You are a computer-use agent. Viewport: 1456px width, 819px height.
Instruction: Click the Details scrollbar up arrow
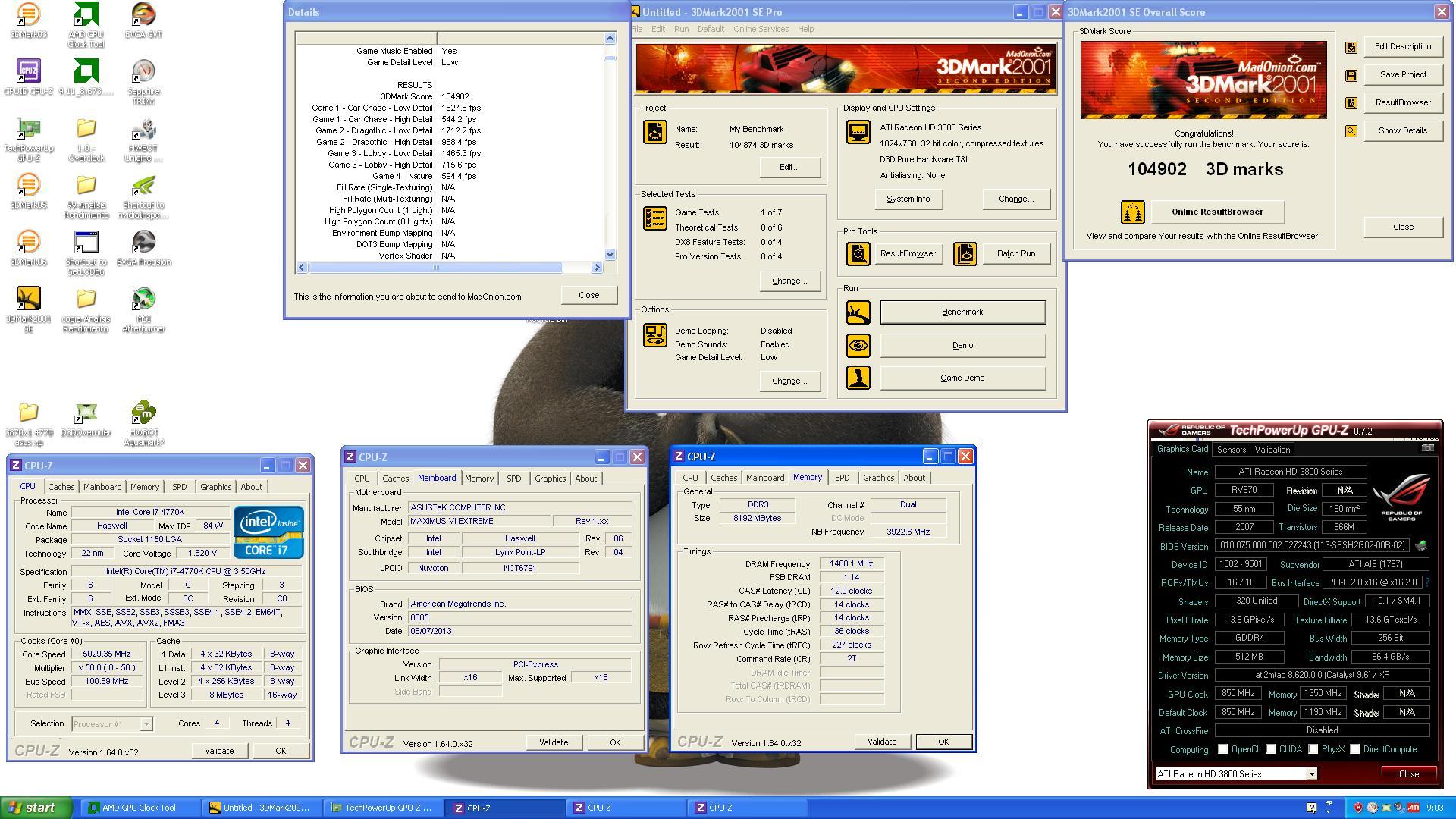610,38
